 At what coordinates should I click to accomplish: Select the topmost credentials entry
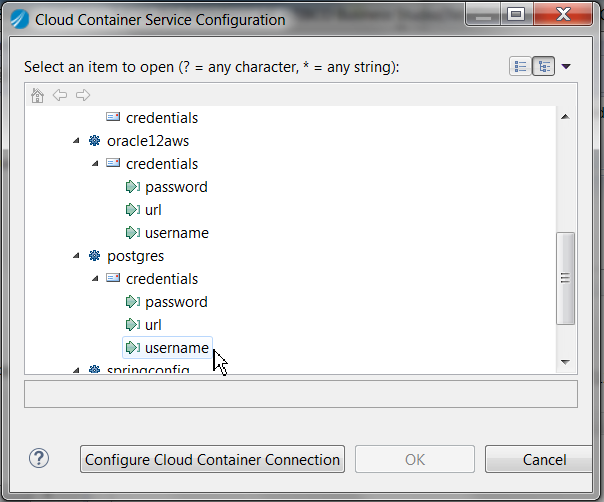162,118
